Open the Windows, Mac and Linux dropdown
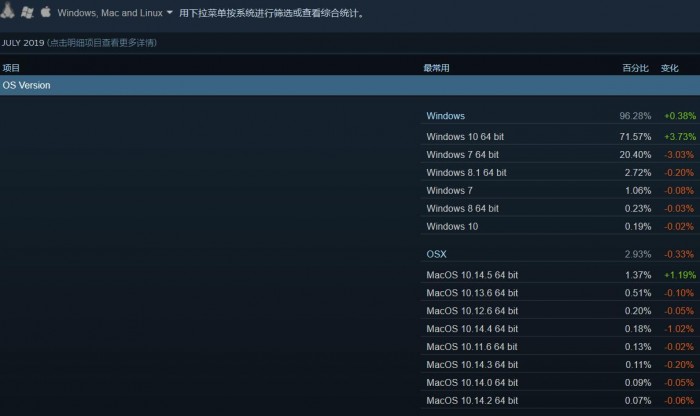 115,13
